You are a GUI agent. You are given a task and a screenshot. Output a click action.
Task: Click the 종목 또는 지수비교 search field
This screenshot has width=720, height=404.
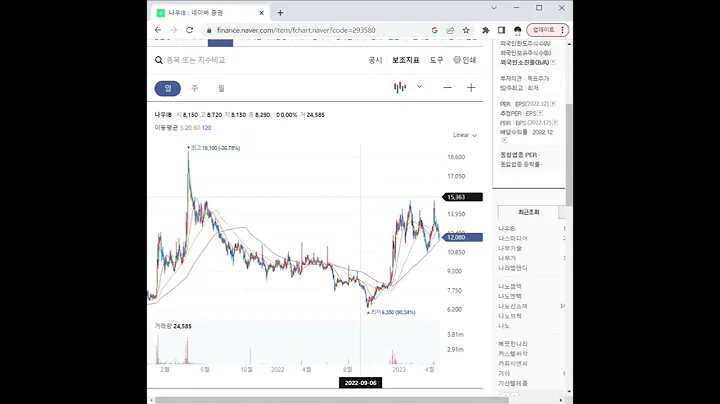point(196,60)
